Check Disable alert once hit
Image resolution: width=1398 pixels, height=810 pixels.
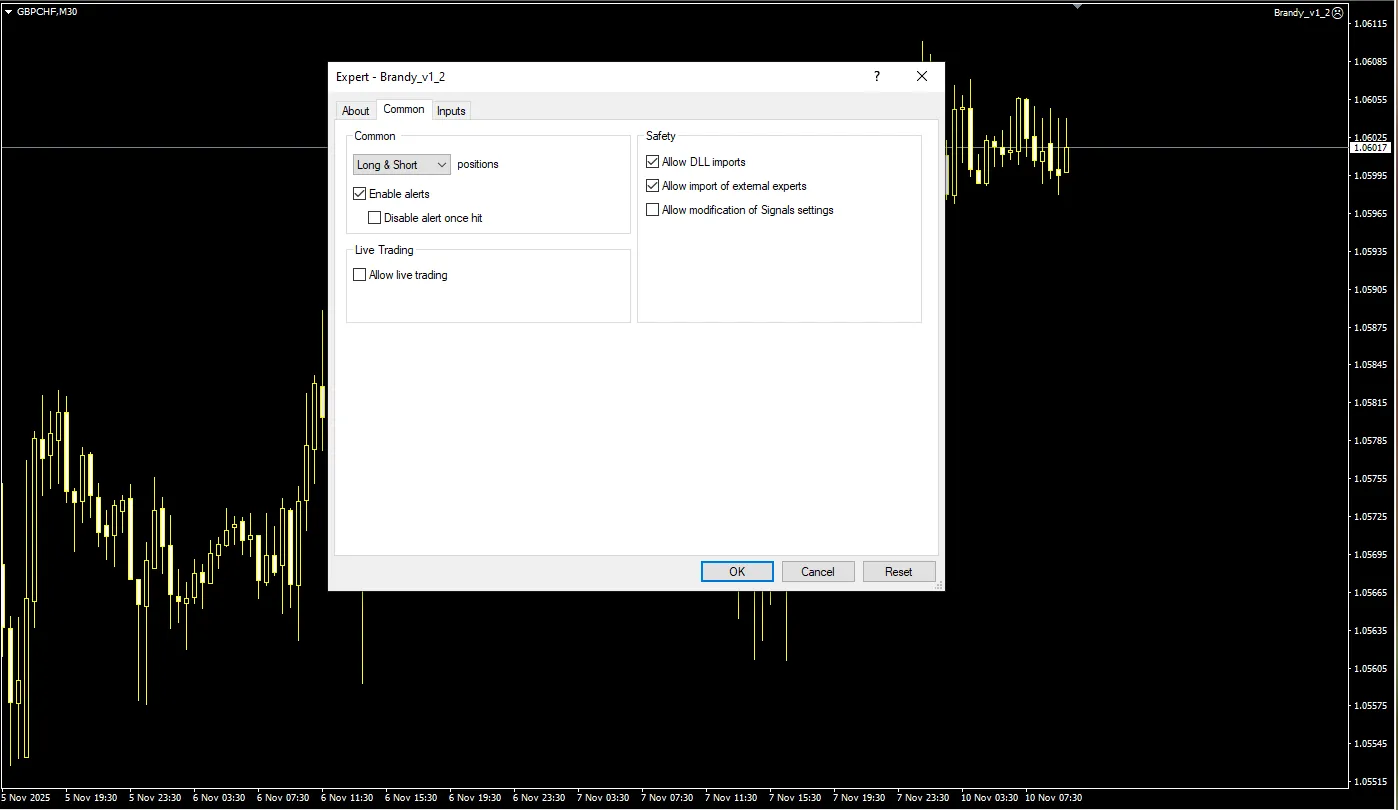tap(375, 218)
